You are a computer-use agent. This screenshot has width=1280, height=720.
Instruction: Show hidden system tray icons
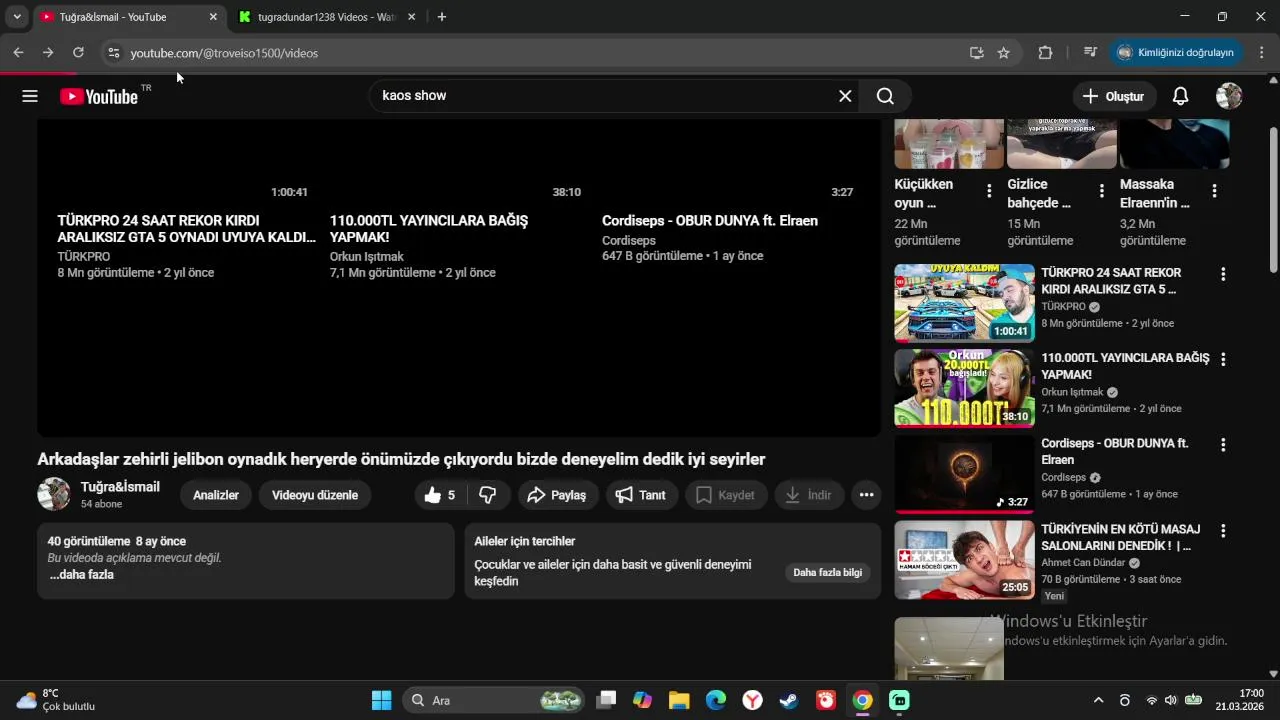[x=1098, y=700]
